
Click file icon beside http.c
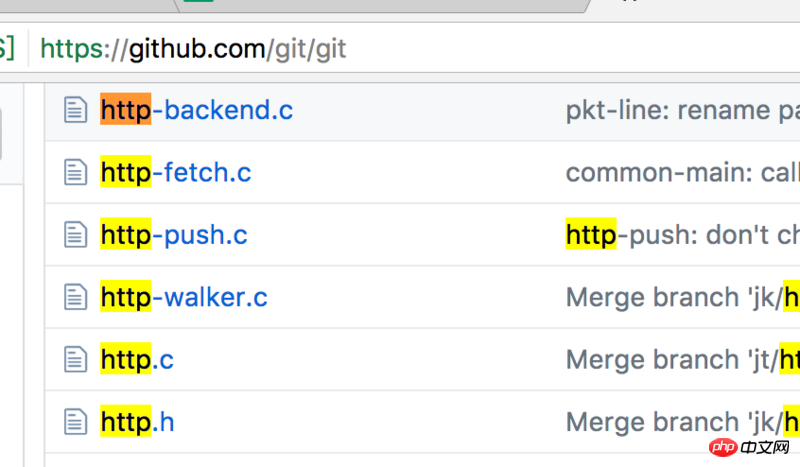point(76,359)
